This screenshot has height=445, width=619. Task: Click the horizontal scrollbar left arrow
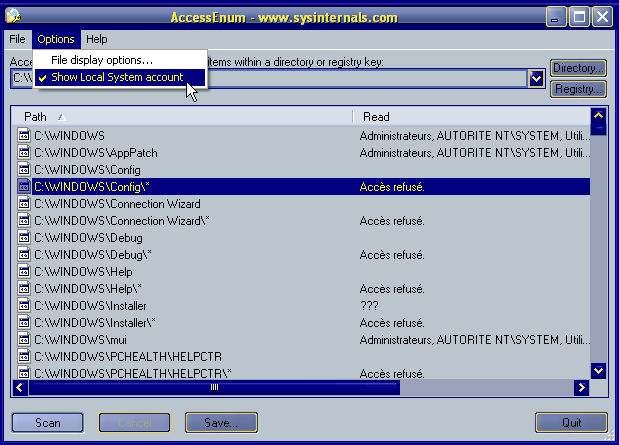click(20, 388)
